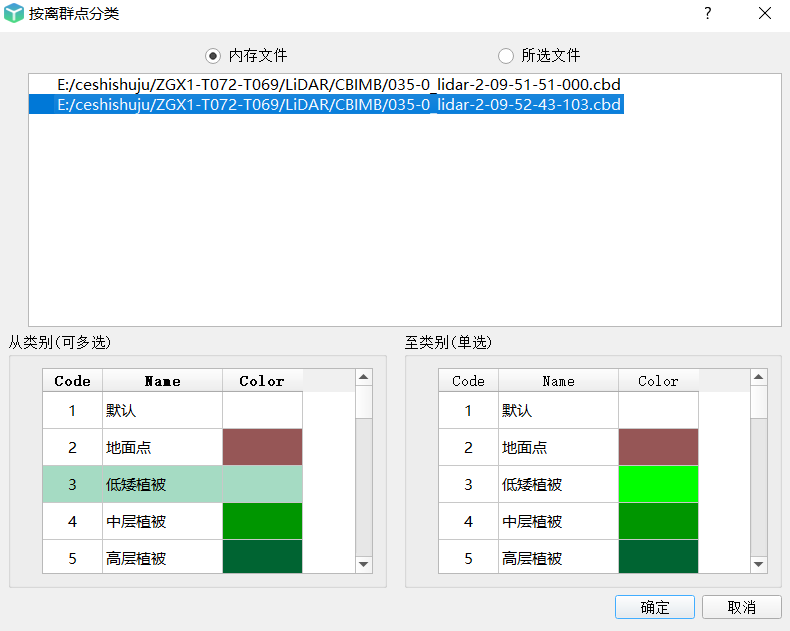Click scrollbar thumb of 至类别 table
This screenshot has height=631, width=790.
(x=759, y=402)
